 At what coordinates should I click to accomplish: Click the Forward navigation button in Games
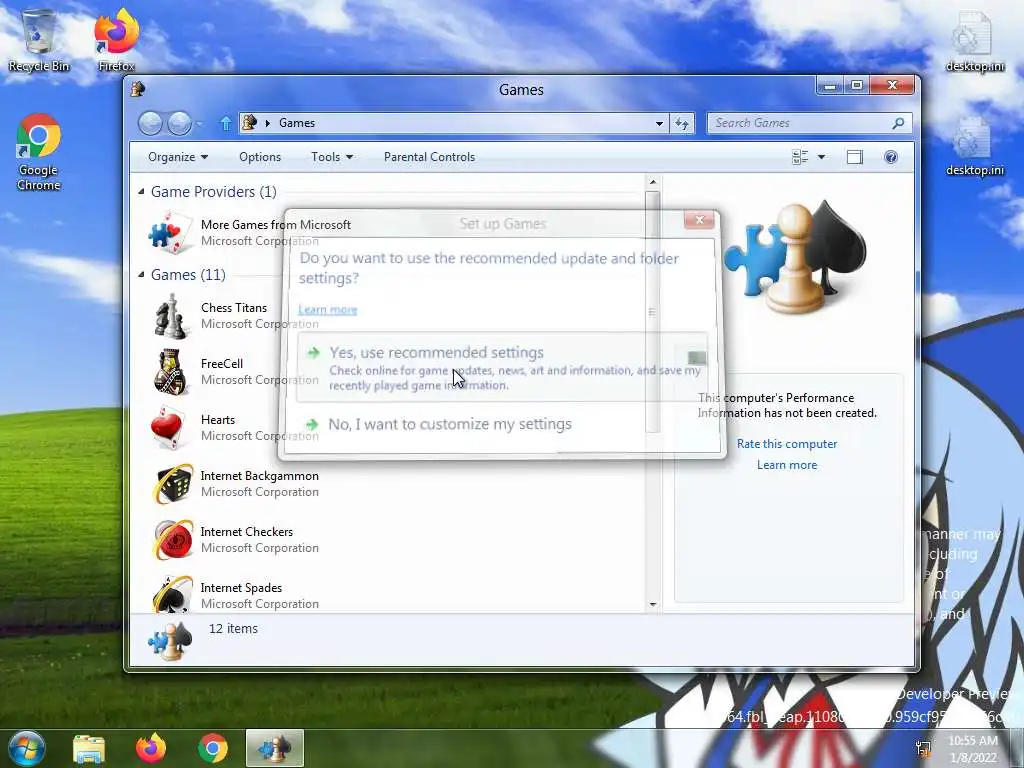coord(179,123)
